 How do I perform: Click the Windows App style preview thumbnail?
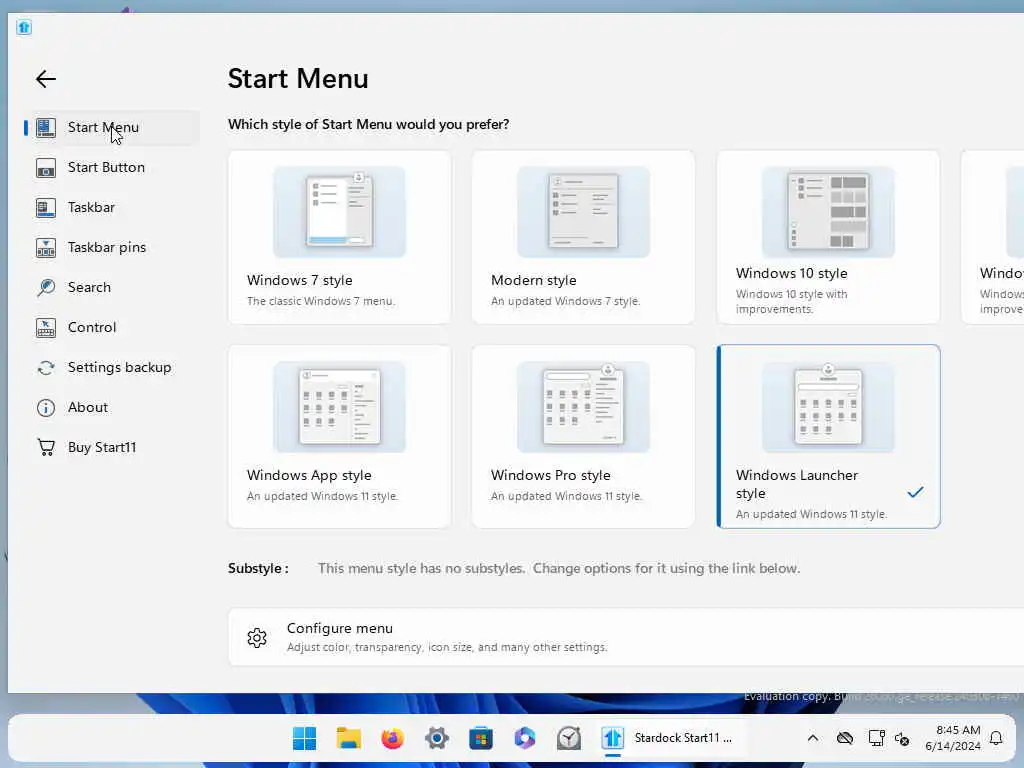(x=340, y=407)
